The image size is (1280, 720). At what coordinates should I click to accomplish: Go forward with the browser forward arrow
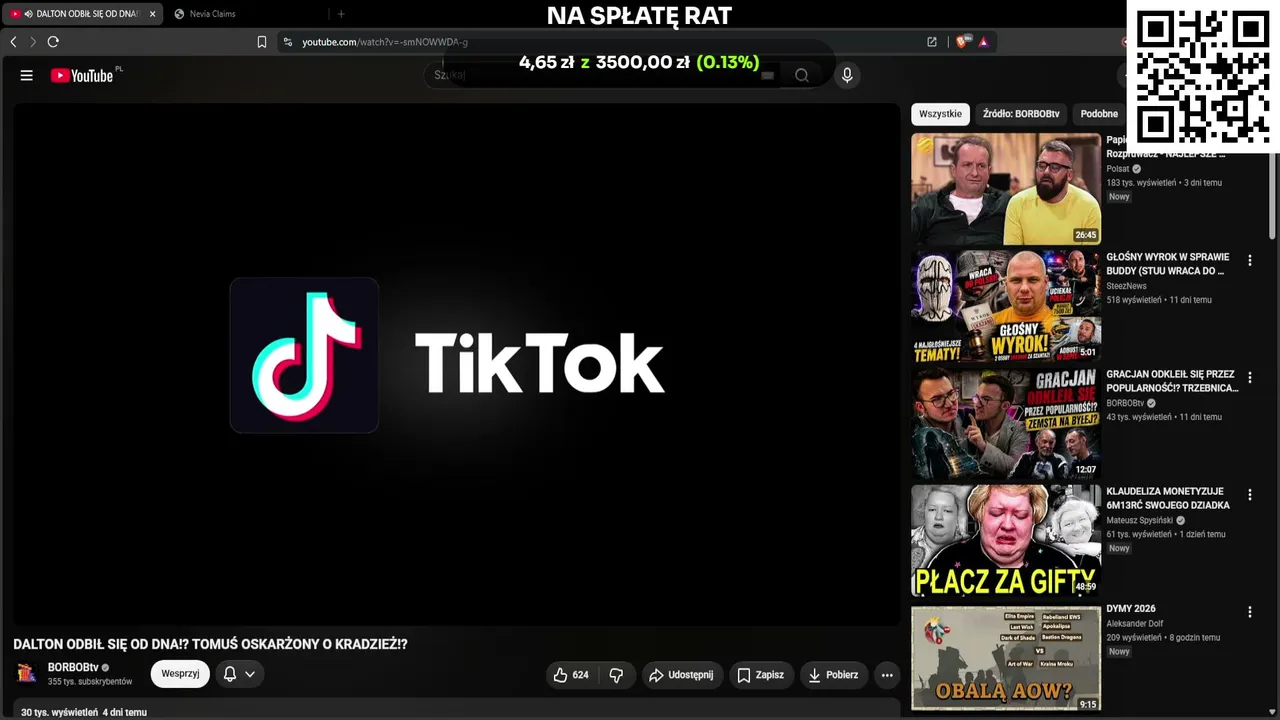(x=33, y=42)
